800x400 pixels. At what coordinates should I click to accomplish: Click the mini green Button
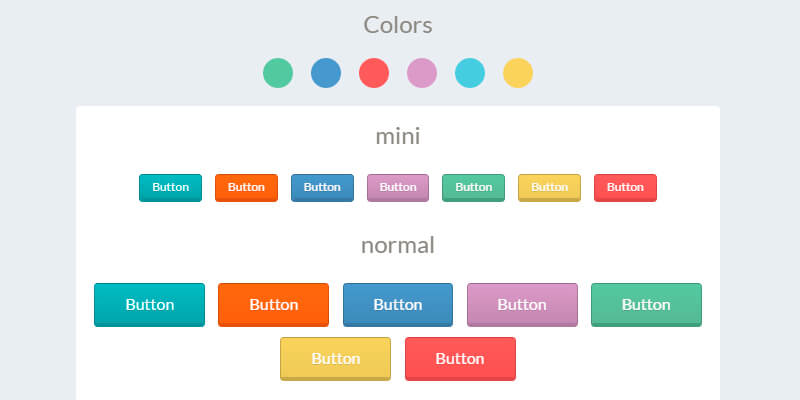tap(473, 187)
